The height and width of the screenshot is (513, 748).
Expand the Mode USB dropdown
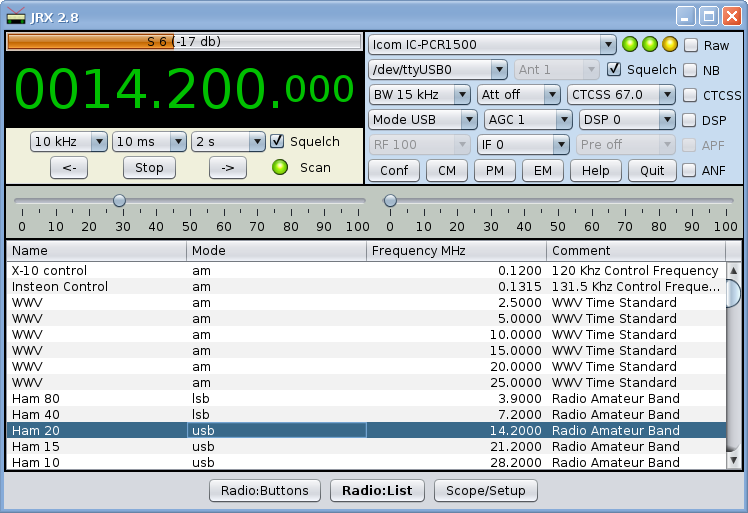click(422, 120)
